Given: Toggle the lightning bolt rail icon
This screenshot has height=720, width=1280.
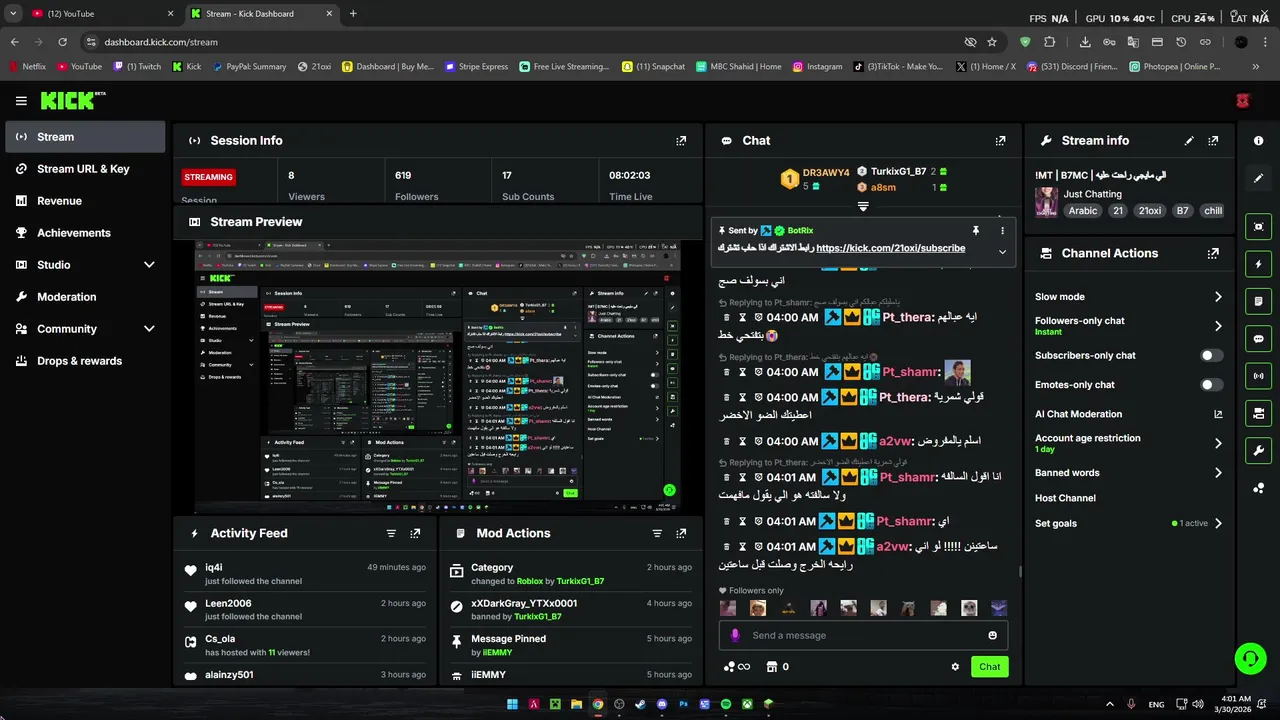Looking at the screenshot, I should (x=1258, y=264).
